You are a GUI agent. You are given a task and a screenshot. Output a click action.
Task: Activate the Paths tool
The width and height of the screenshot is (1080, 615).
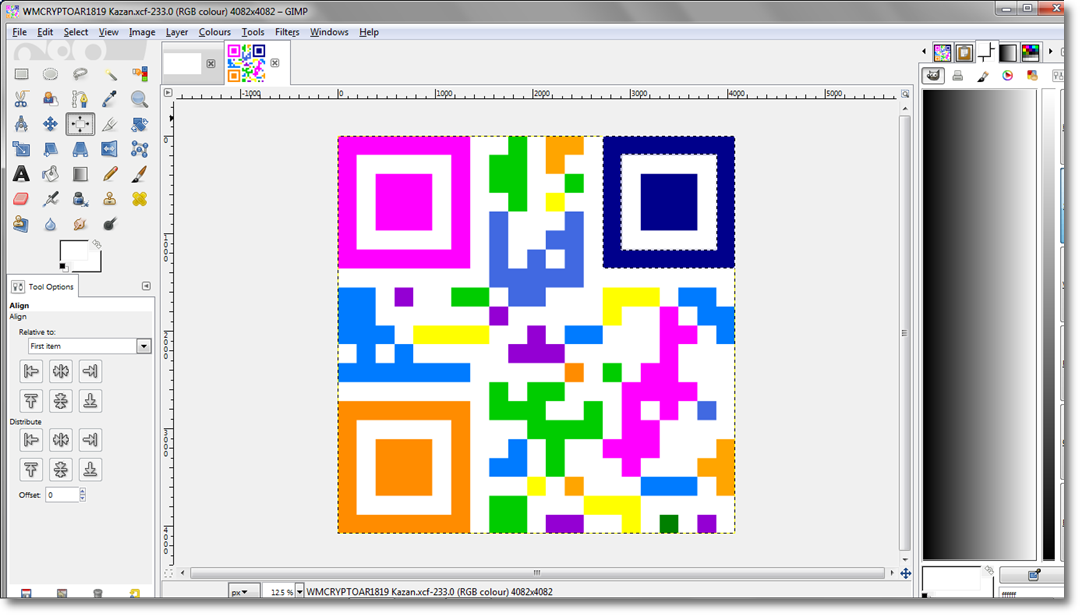coord(80,99)
